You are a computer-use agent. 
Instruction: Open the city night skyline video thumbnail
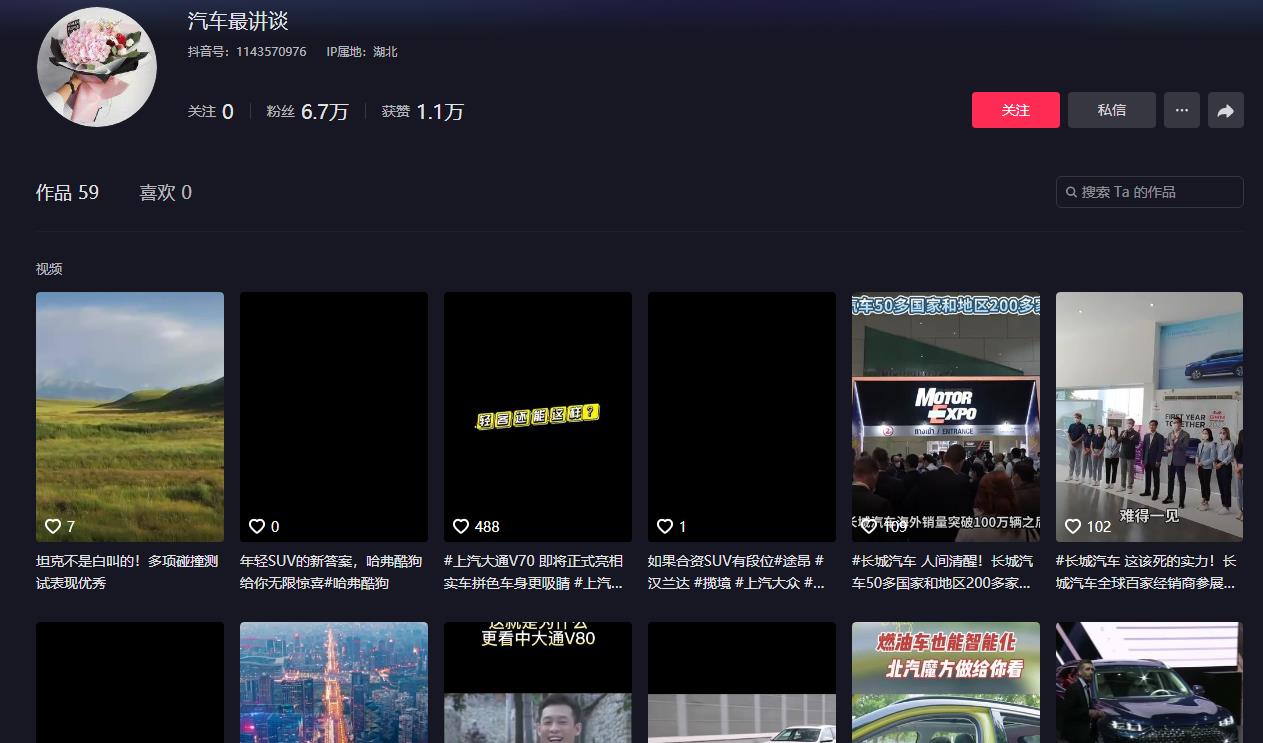334,682
